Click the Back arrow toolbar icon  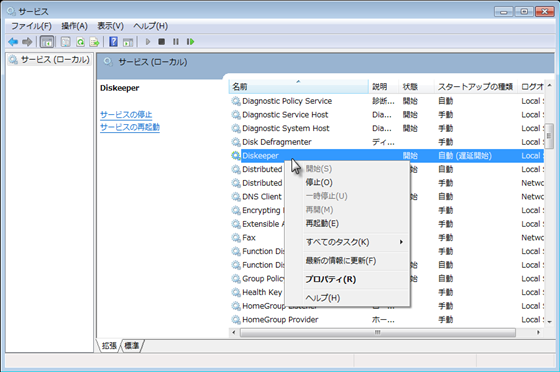13,42
